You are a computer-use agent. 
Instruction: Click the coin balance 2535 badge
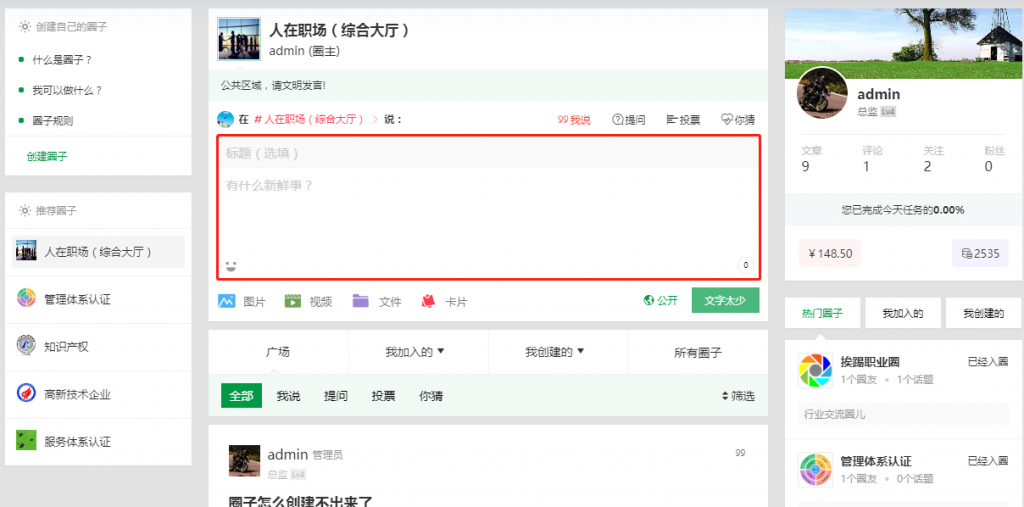(x=980, y=254)
